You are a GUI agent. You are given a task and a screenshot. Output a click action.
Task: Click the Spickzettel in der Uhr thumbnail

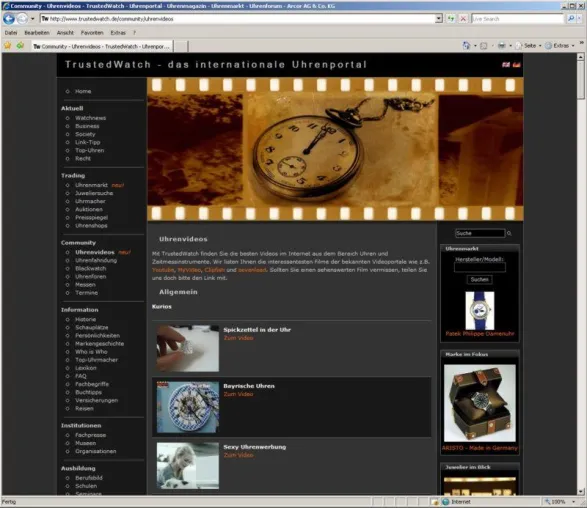click(x=188, y=348)
